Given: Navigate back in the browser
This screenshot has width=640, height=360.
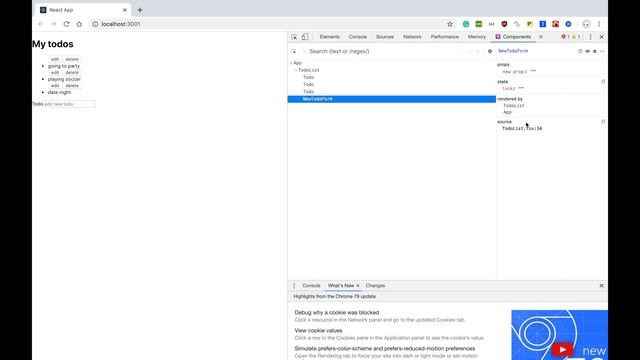Looking at the screenshot, I should [40, 24].
